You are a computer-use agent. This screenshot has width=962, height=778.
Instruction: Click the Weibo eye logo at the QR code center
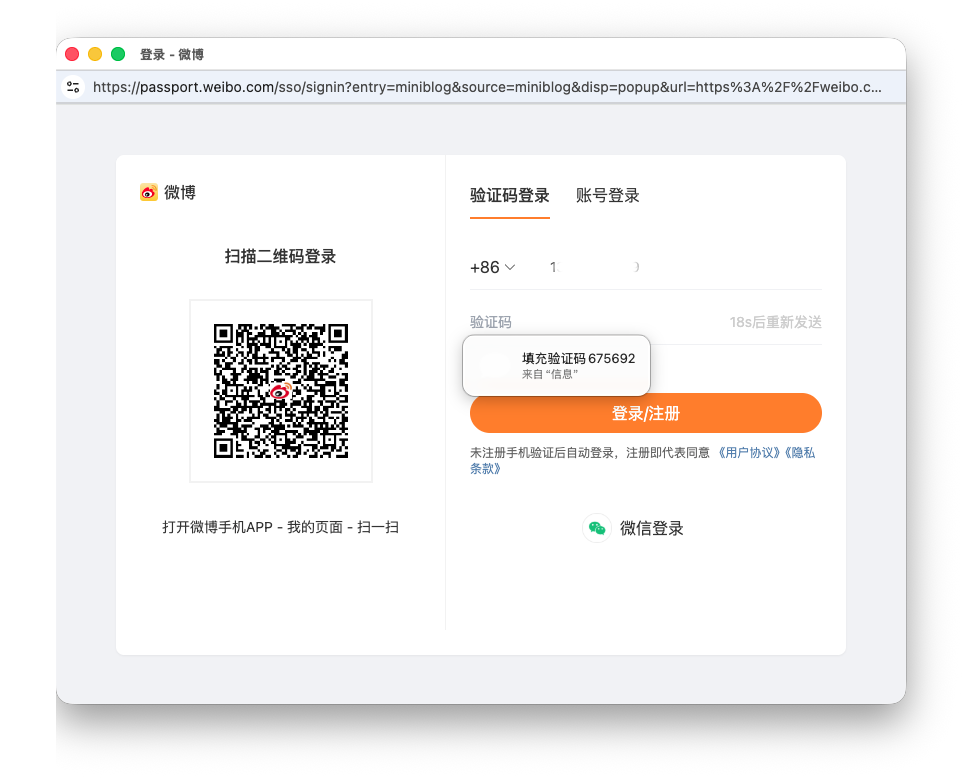pyautogui.click(x=280, y=392)
